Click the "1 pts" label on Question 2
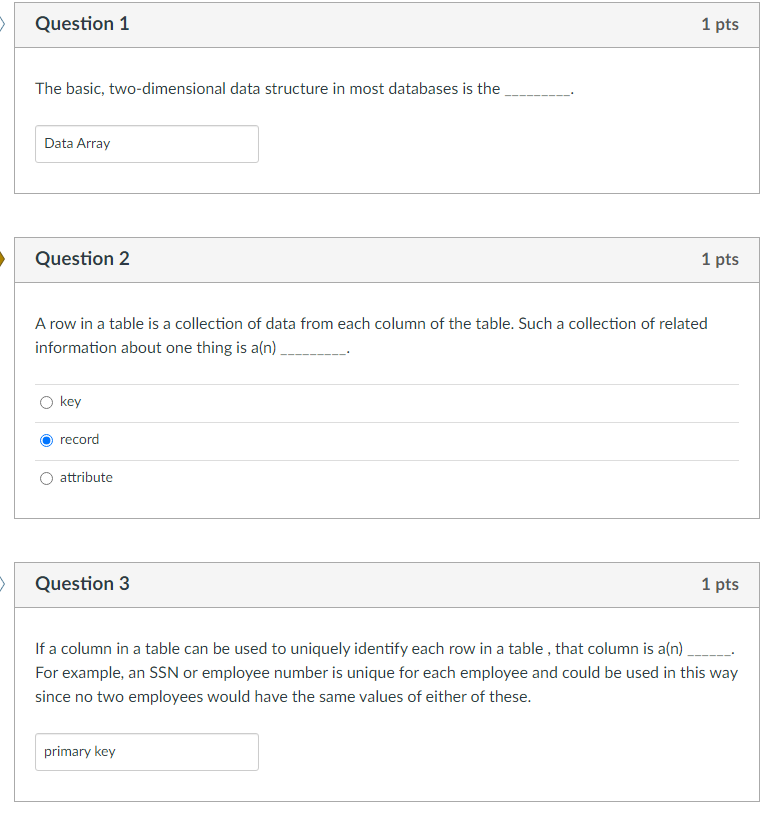Screen dimensions: 764x838 tap(720, 258)
